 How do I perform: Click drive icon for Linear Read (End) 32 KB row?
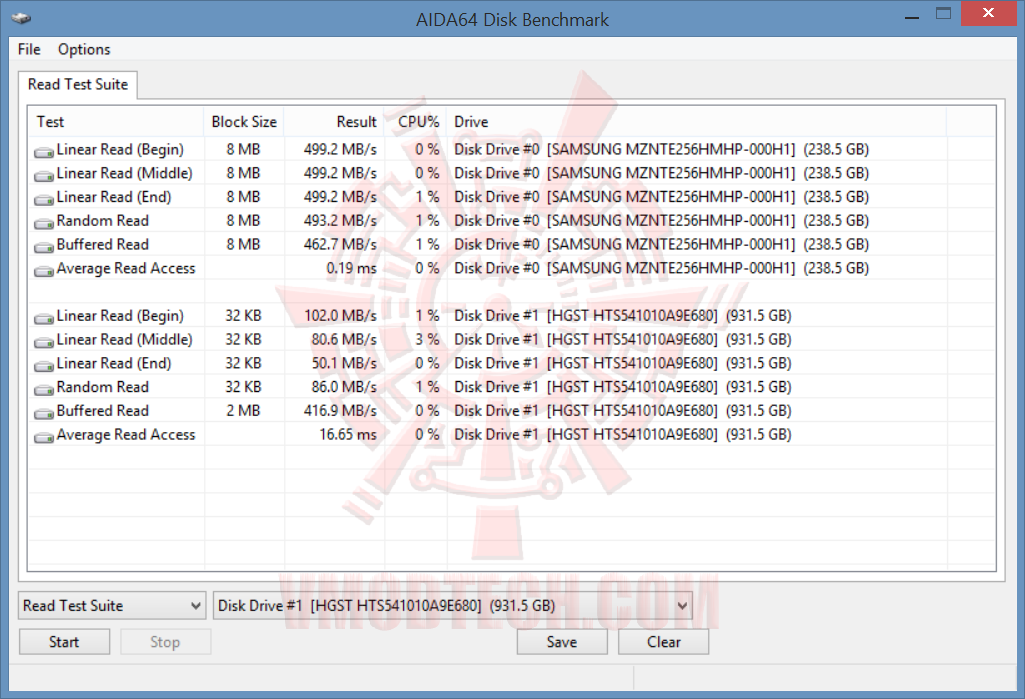[44, 366]
